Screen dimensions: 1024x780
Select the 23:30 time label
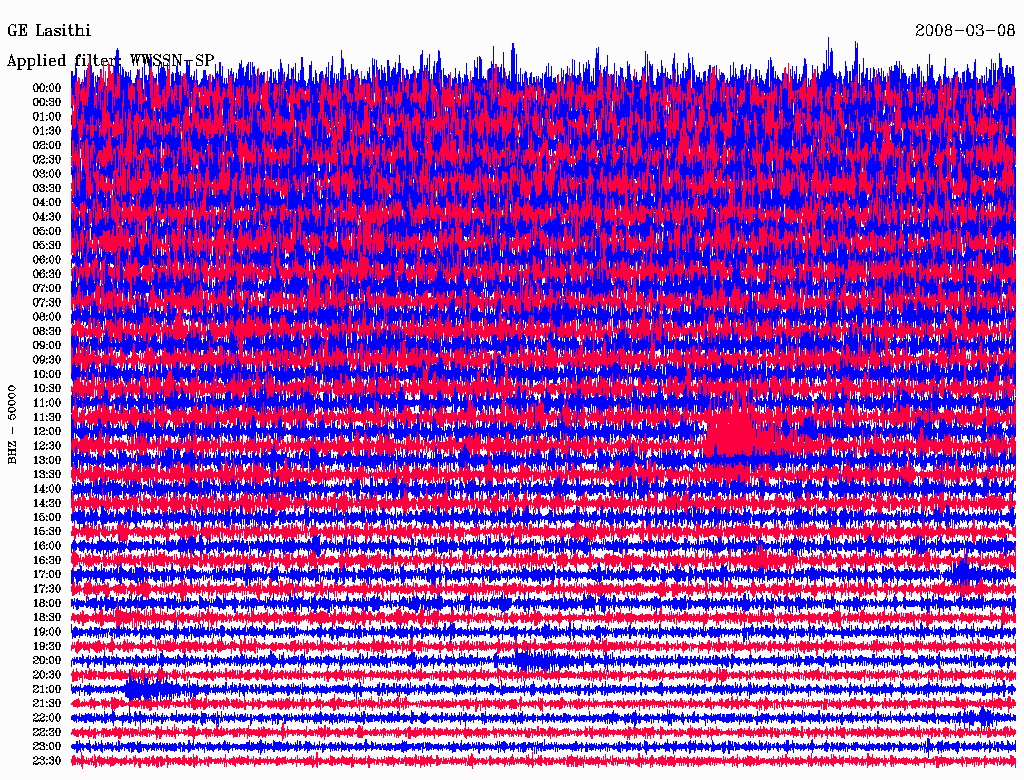tap(47, 760)
